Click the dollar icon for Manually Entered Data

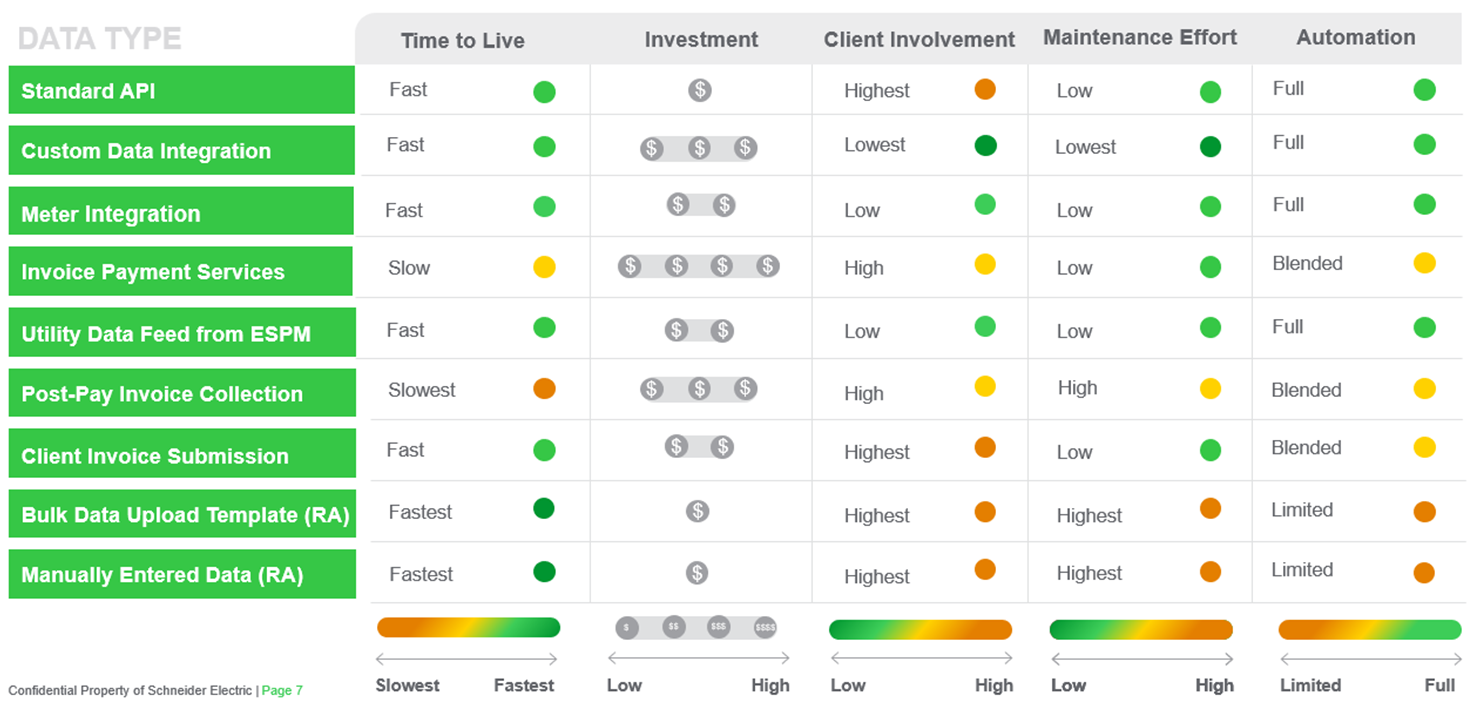click(x=697, y=573)
